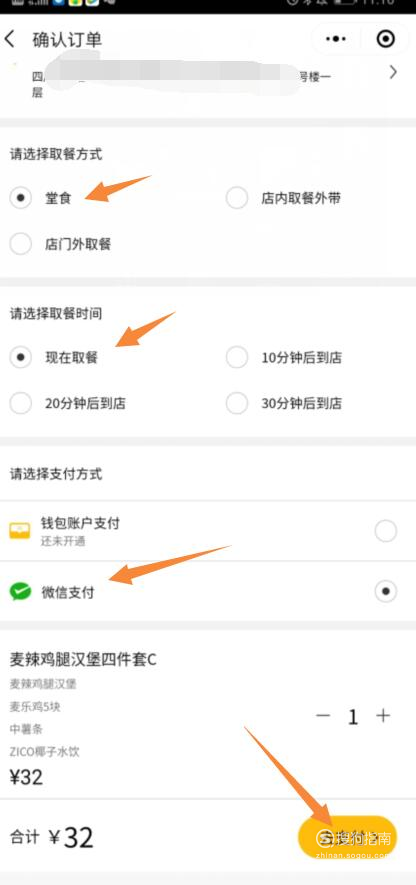Tap the yellow wallet icon

pos(20,531)
